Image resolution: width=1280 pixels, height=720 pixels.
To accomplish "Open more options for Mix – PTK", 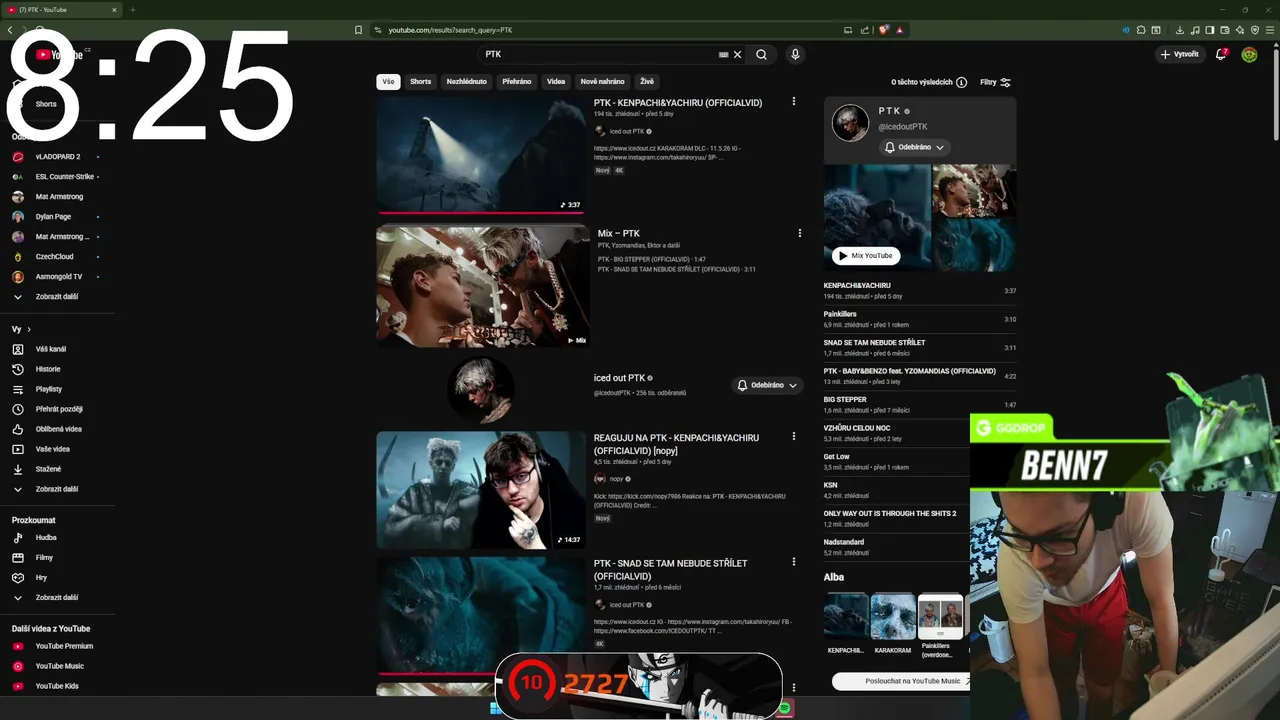I will tap(799, 233).
